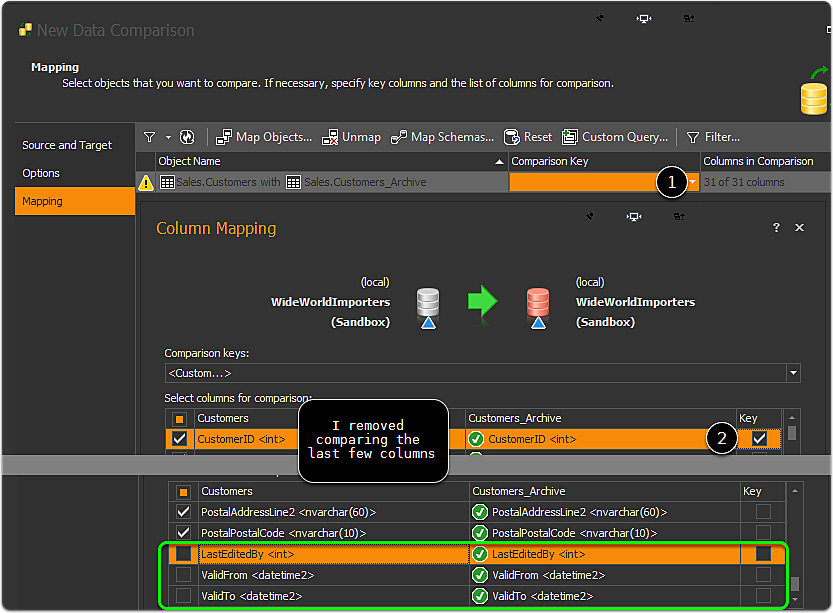833x613 pixels.
Task: Select Sales.Customers_Archive table icon
Action: tap(293, 182)
